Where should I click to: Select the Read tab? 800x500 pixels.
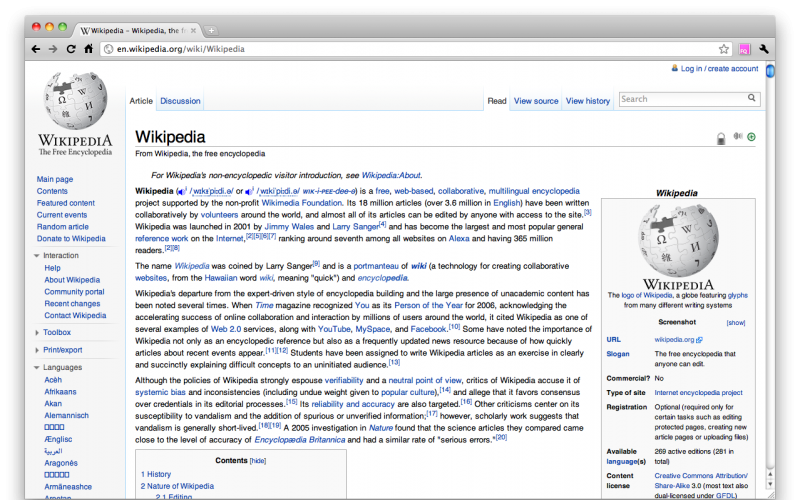click(496, 101)
